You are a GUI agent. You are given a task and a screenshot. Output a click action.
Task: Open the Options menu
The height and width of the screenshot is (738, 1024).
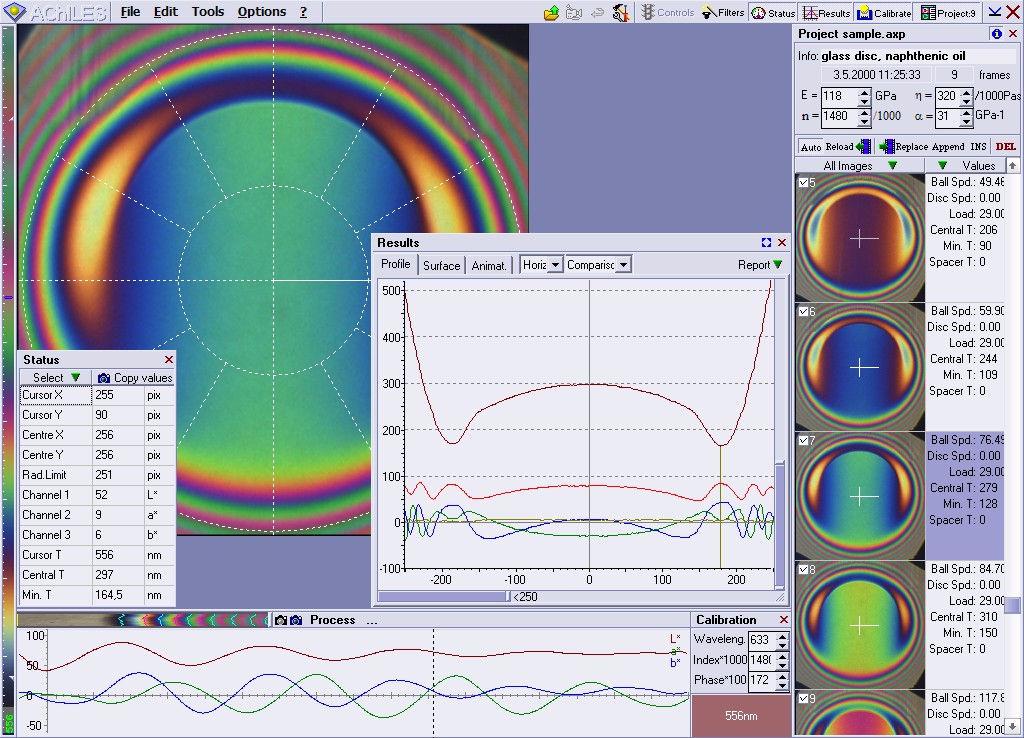coord(261,12)
